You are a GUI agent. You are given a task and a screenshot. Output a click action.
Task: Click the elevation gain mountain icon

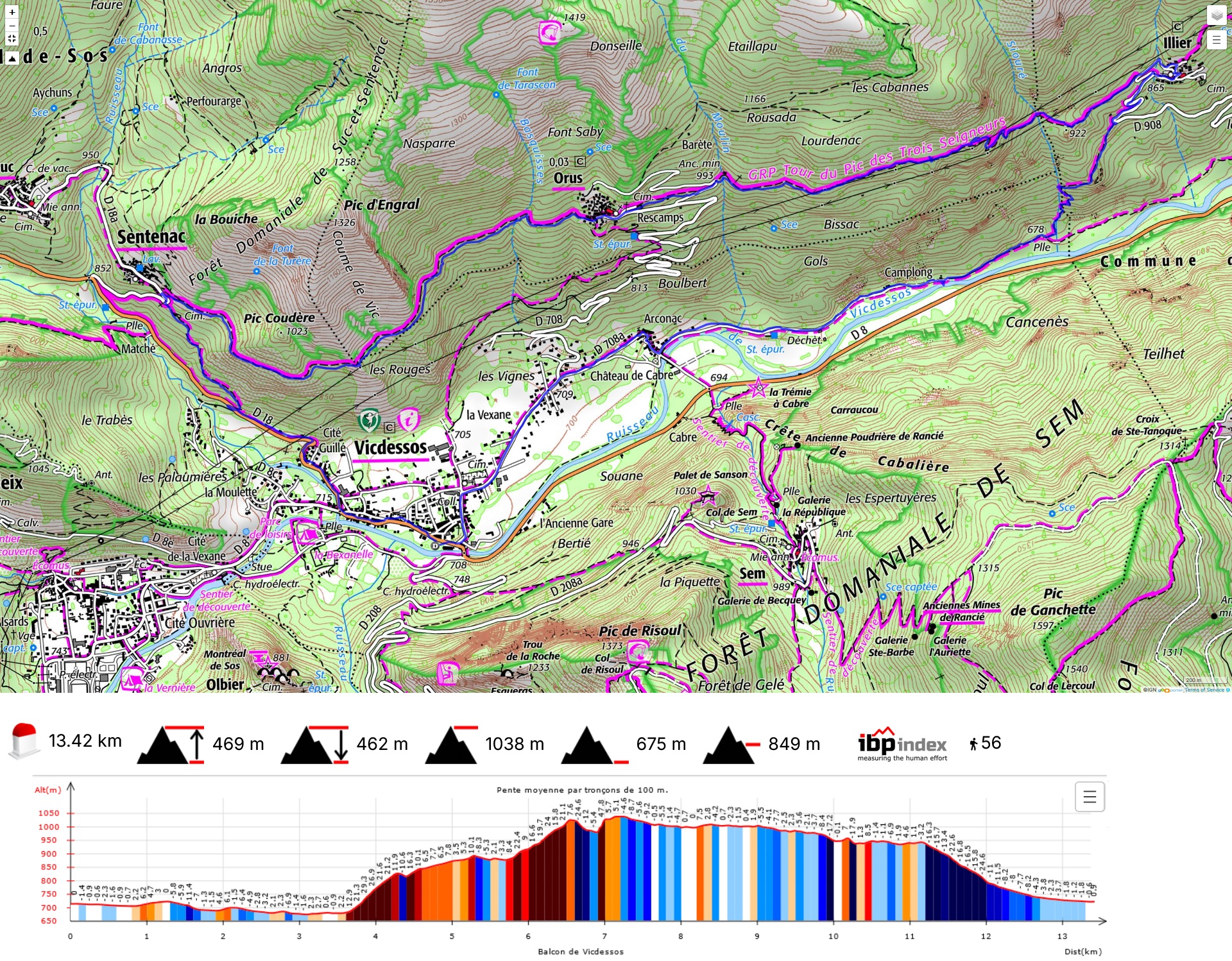point(171,744)
